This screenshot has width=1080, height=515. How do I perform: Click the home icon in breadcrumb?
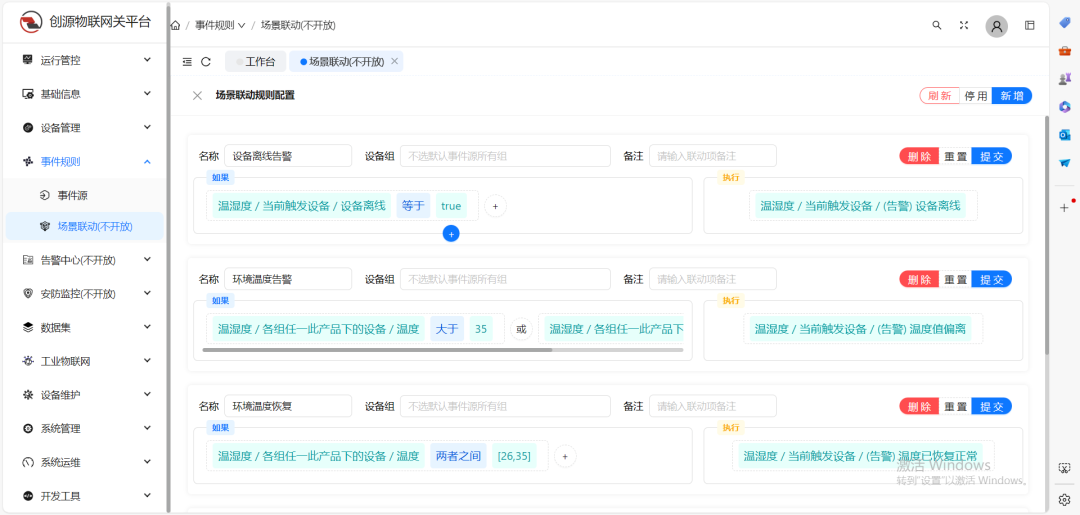click(x=176, y=25)
